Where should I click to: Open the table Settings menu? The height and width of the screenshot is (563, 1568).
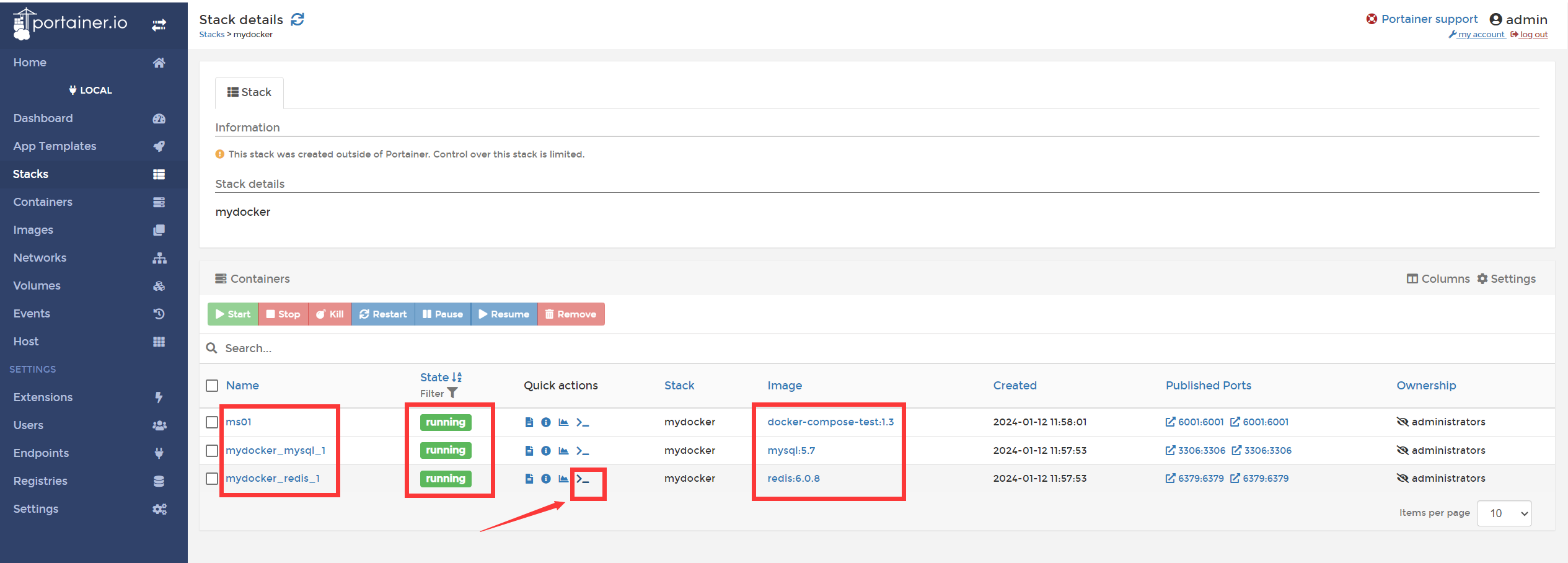click(x=1506, y=279)
